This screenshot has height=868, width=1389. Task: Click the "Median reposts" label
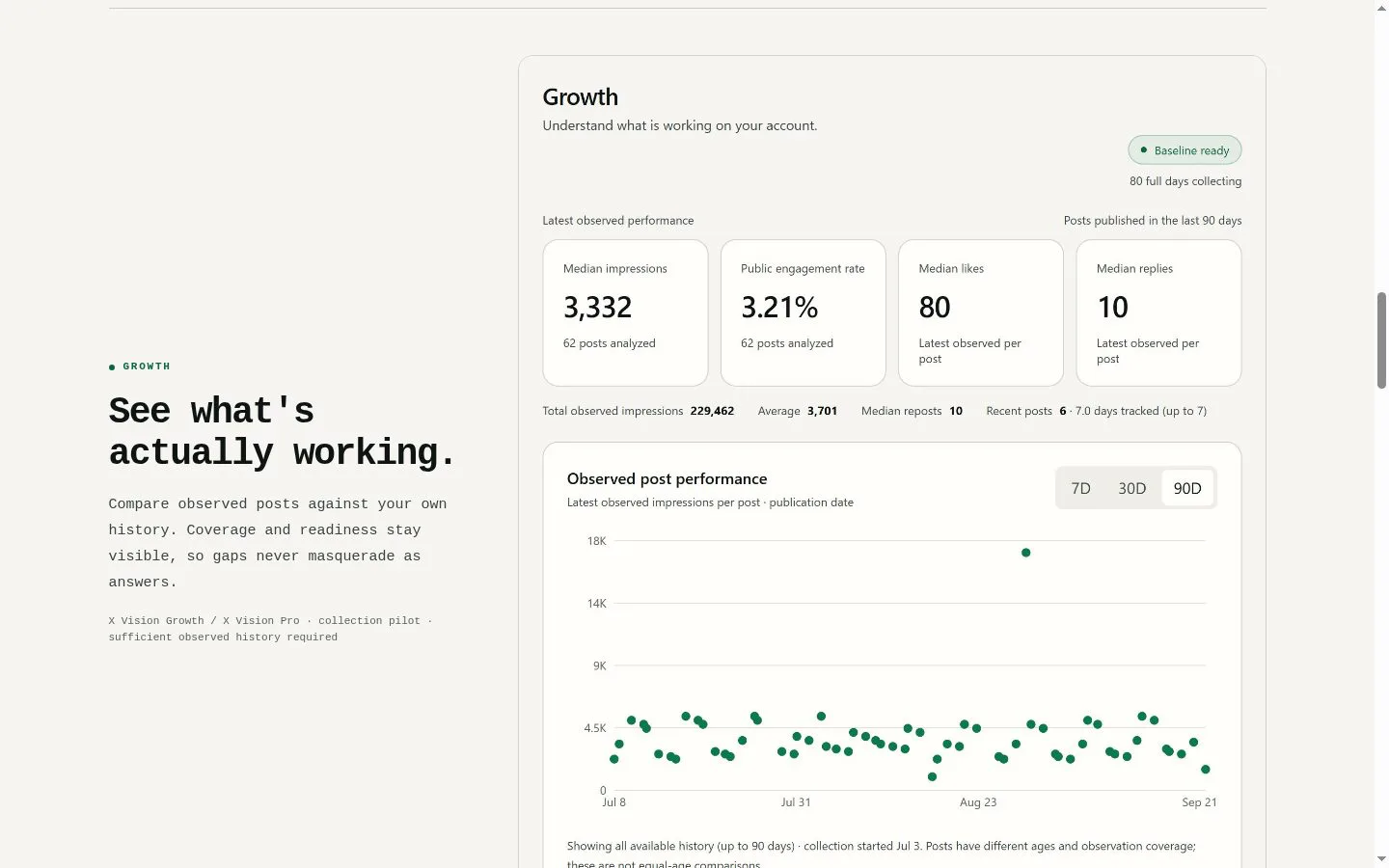(901, 411)
